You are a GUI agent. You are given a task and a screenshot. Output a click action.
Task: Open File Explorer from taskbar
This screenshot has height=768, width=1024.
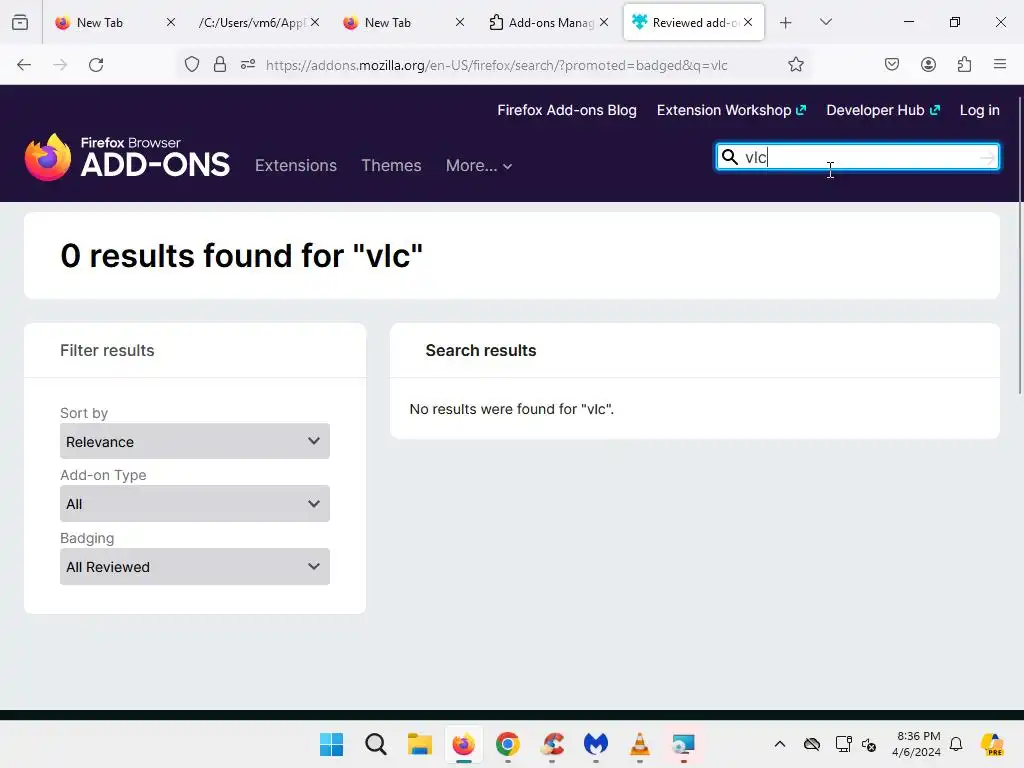click(419, 744)
